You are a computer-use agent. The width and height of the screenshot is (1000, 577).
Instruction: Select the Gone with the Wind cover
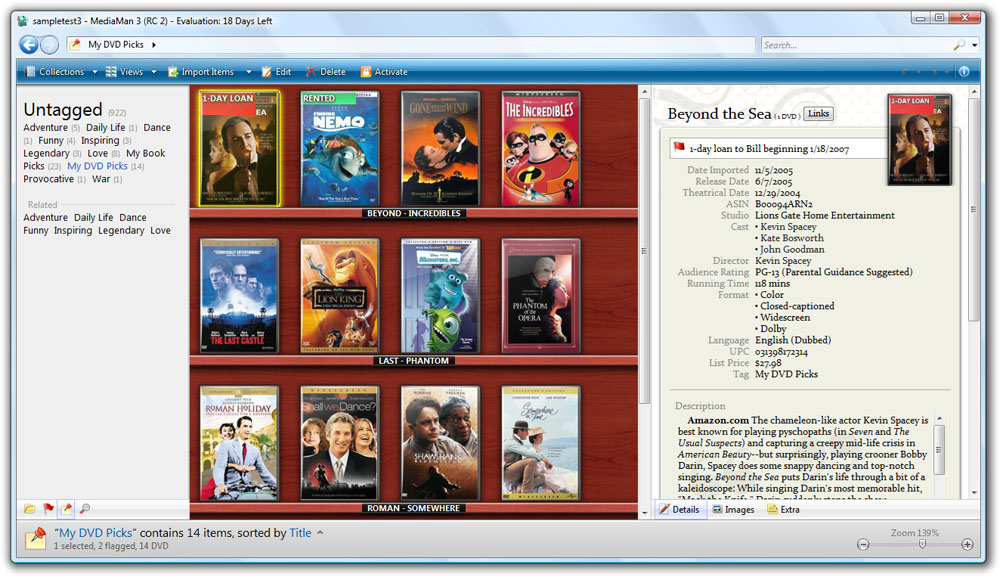pos(440,149)
